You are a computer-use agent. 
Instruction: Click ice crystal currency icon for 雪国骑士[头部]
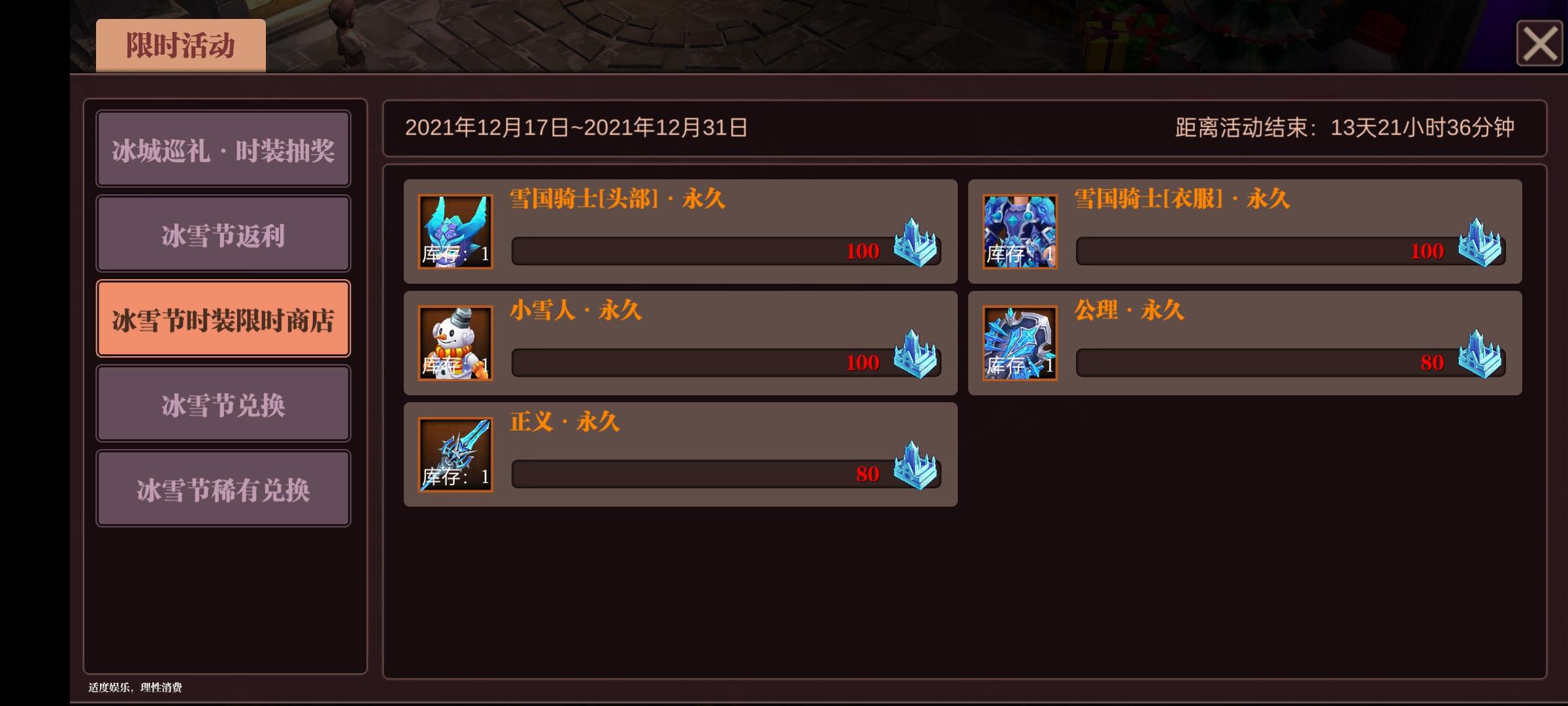point(915,243)
